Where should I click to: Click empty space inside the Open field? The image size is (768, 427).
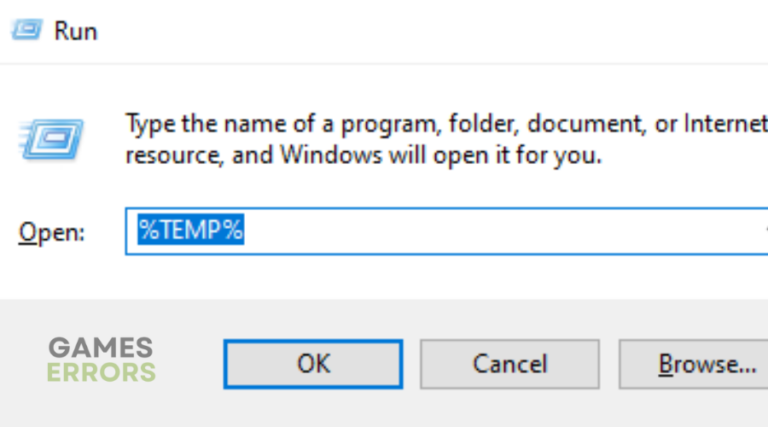pyautogui.click(x=500, y=231)
